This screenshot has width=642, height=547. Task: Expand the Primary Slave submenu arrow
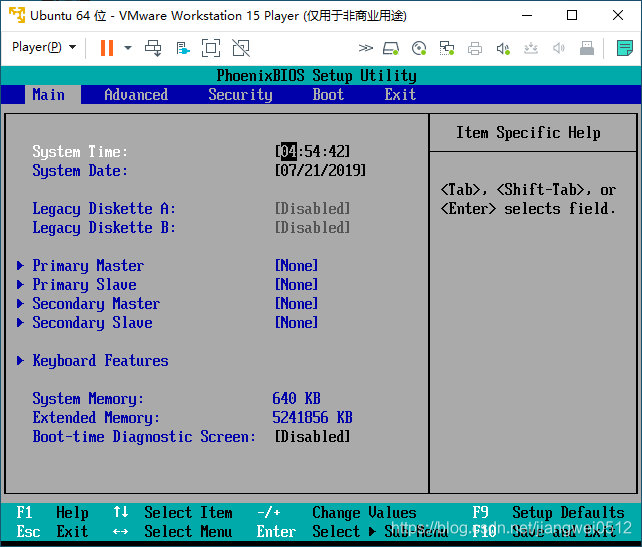tap(20, 284)
